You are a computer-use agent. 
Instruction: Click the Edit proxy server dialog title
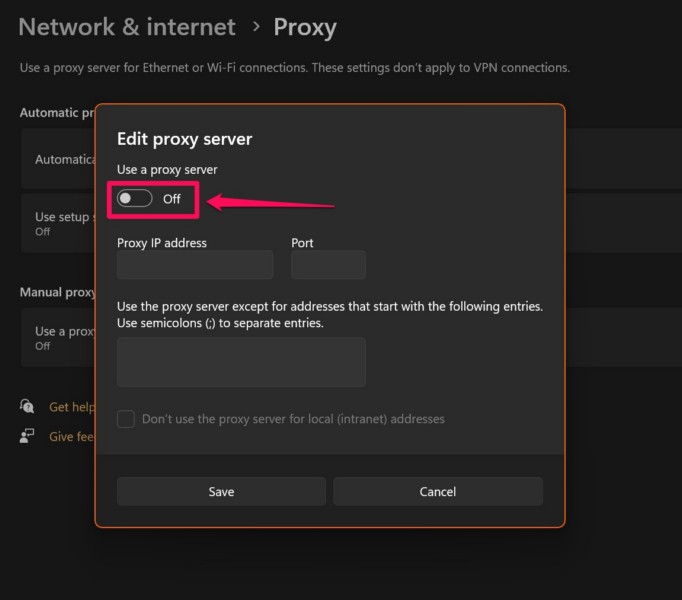pyautogui.click(x=185, y=139)
